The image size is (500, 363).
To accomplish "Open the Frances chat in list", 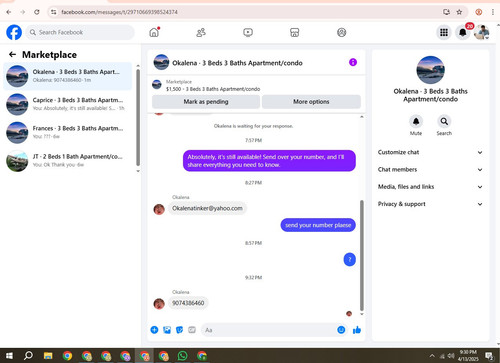I will 68,133.
